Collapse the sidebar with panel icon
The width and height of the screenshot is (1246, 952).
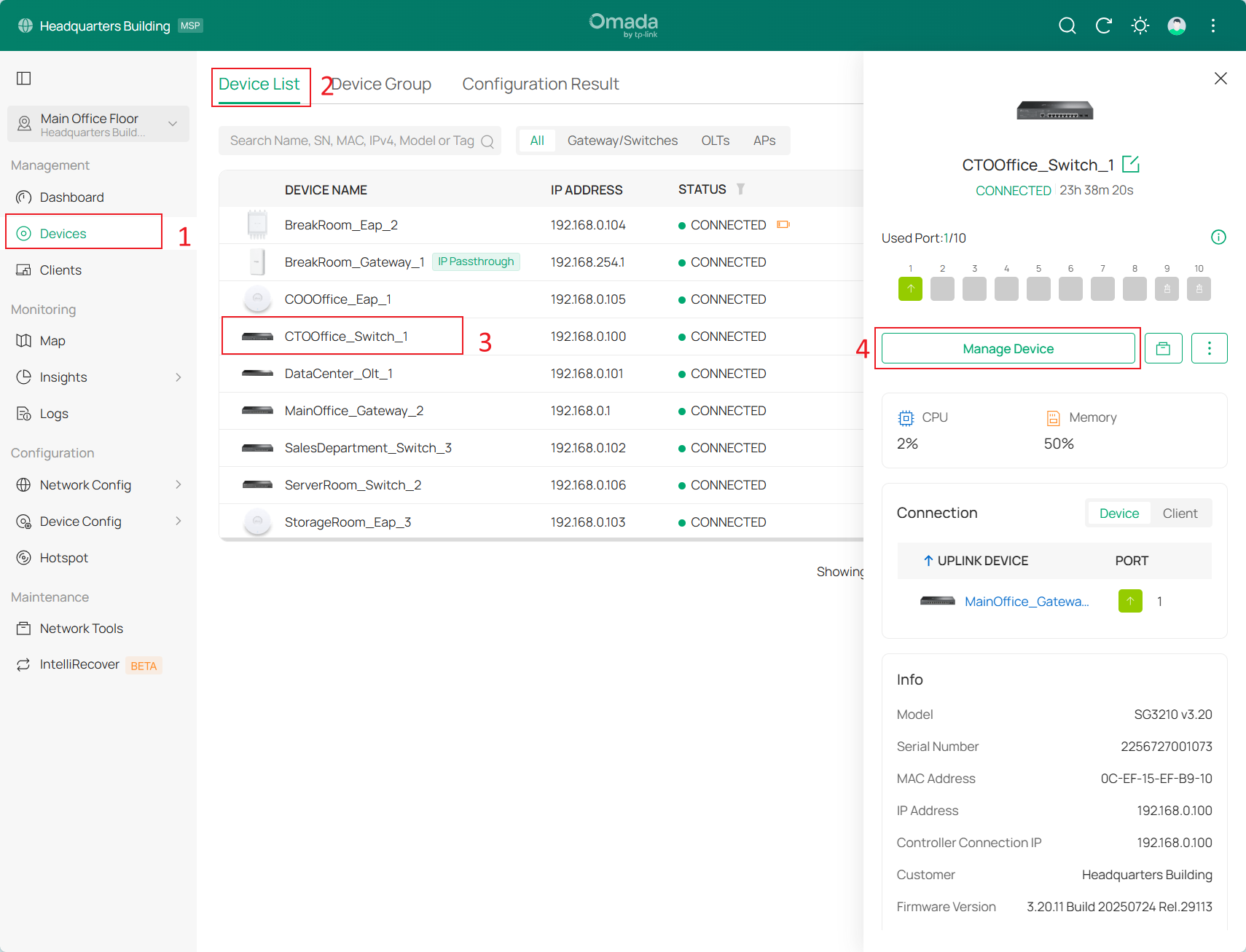pyautogui.click(x=24, y=78)
